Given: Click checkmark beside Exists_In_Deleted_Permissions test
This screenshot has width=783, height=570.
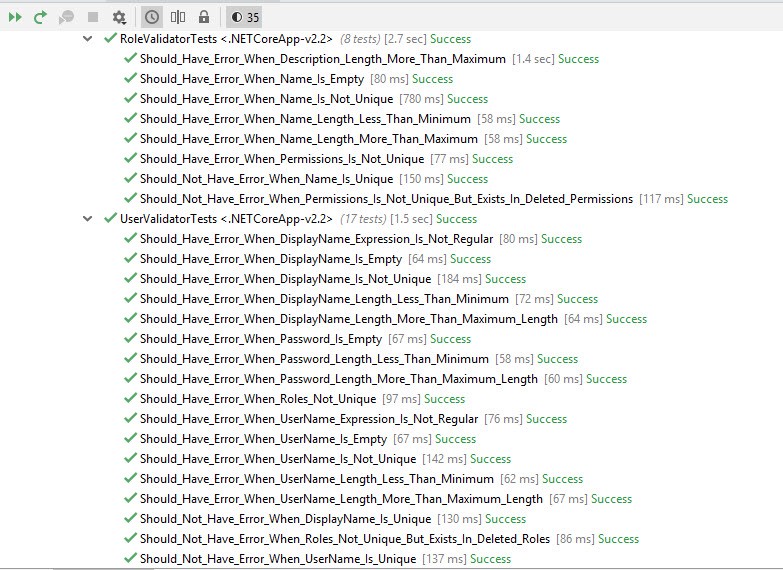Looking at the screenshot, I should [130, 198].
